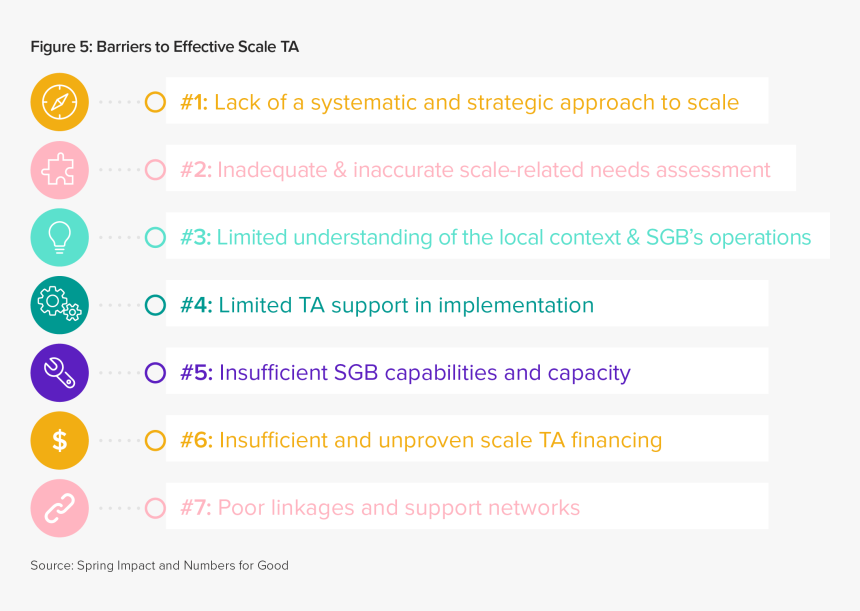The height and width of the screenshot is (611, 860).
Task: Select the orange ring bullet for #6
Action: click(x=155, y=440)
